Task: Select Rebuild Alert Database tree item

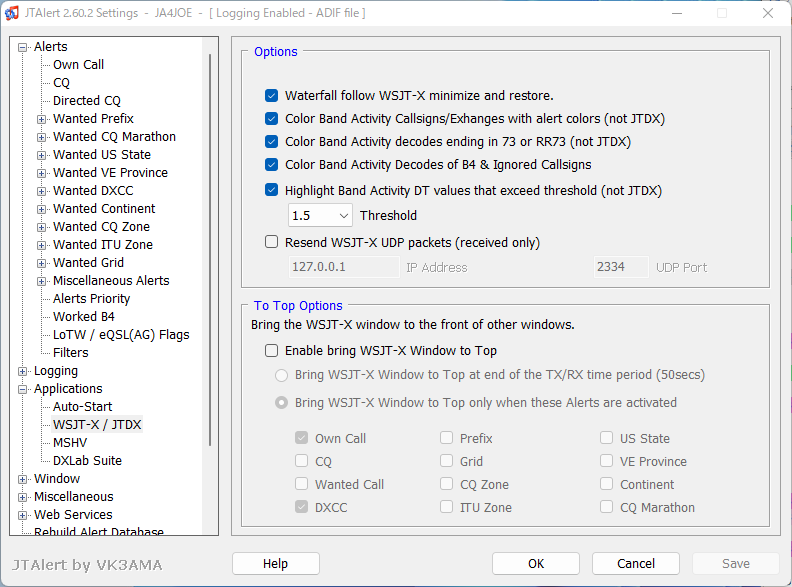Action: [98, 531]
